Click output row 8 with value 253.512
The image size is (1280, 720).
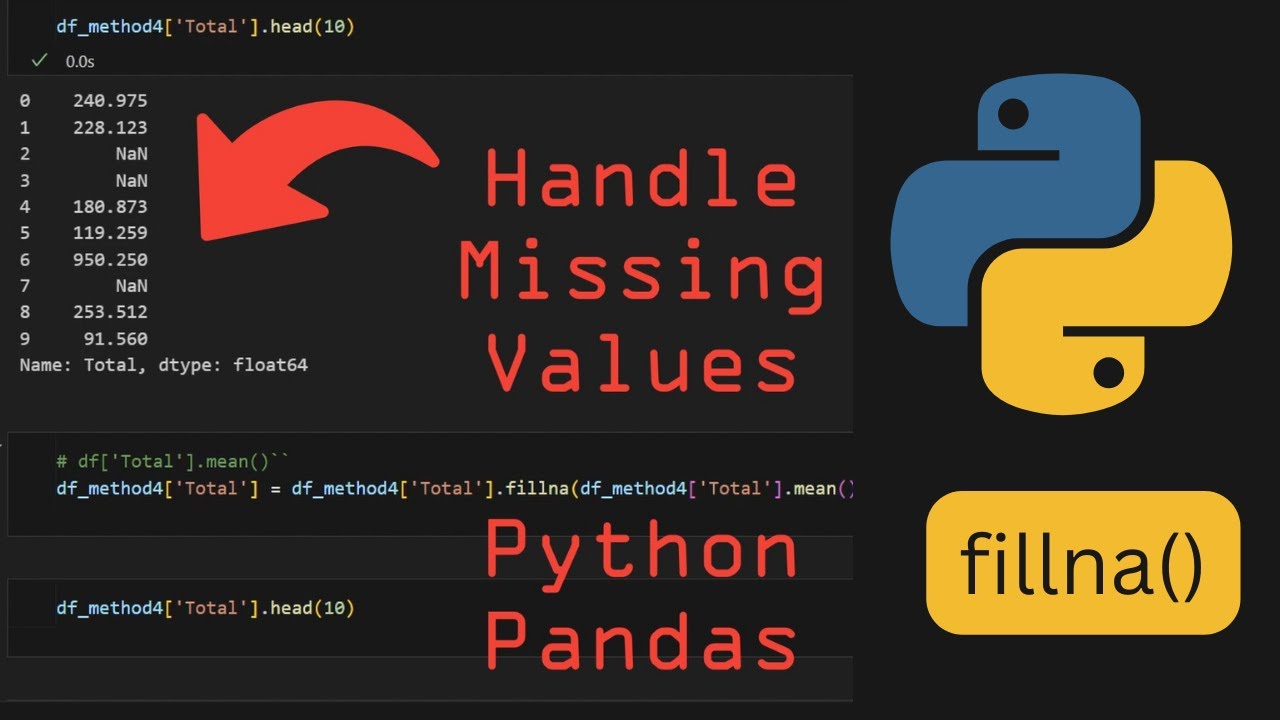tap(84, 312)
